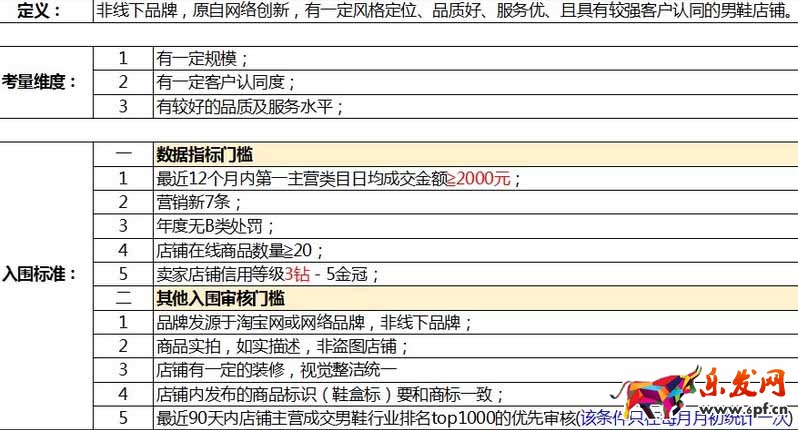Click the '一' numeral beside 数据指标门槛

(x=123, y=155)
